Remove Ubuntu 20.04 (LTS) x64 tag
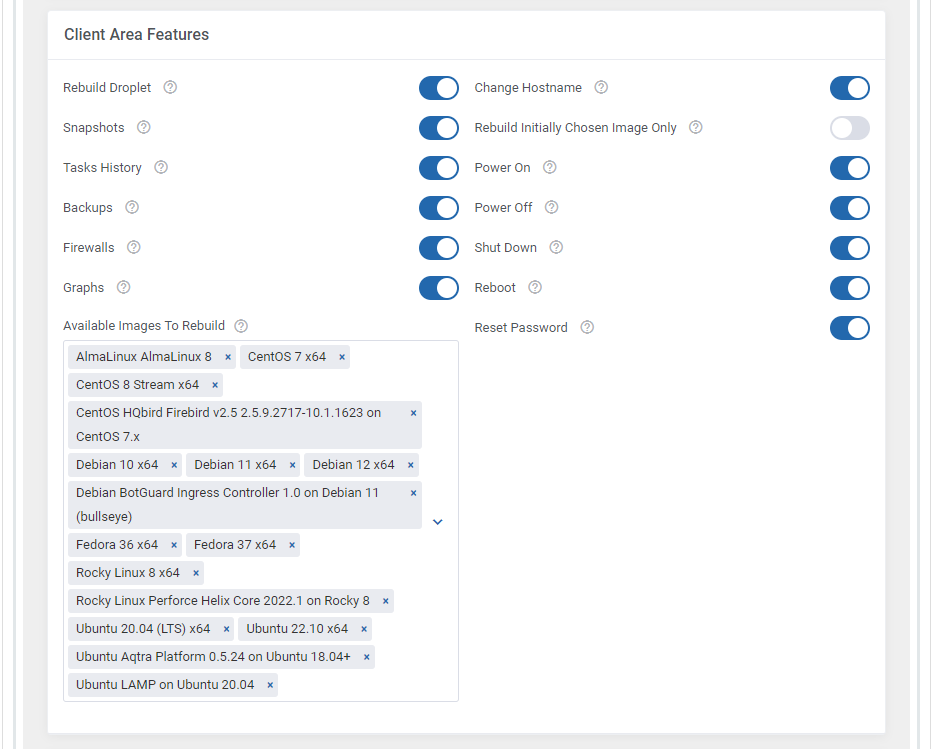This screenshot has height=749, width=933. 226,629
